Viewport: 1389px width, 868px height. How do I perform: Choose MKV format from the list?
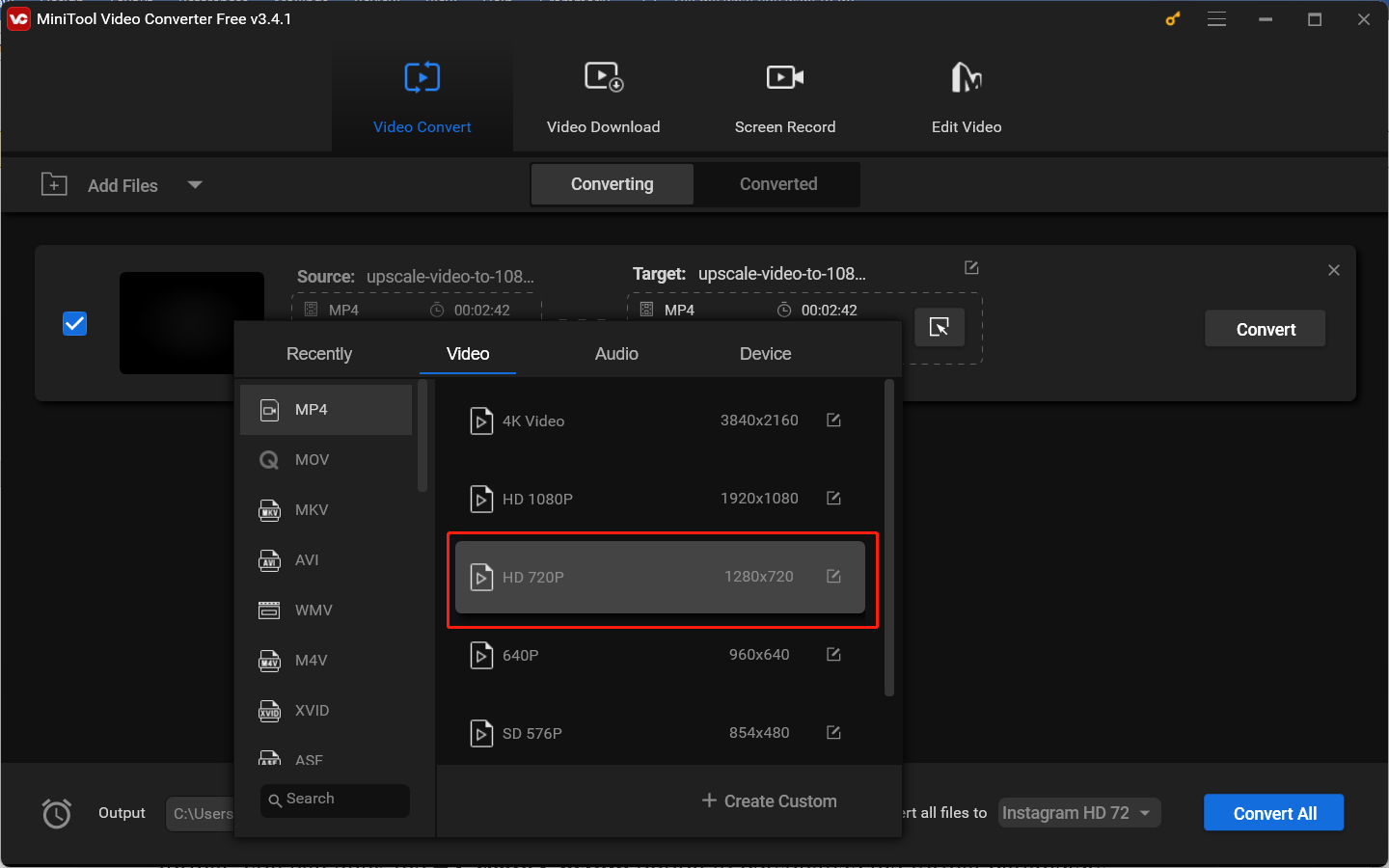coord(326,510)
